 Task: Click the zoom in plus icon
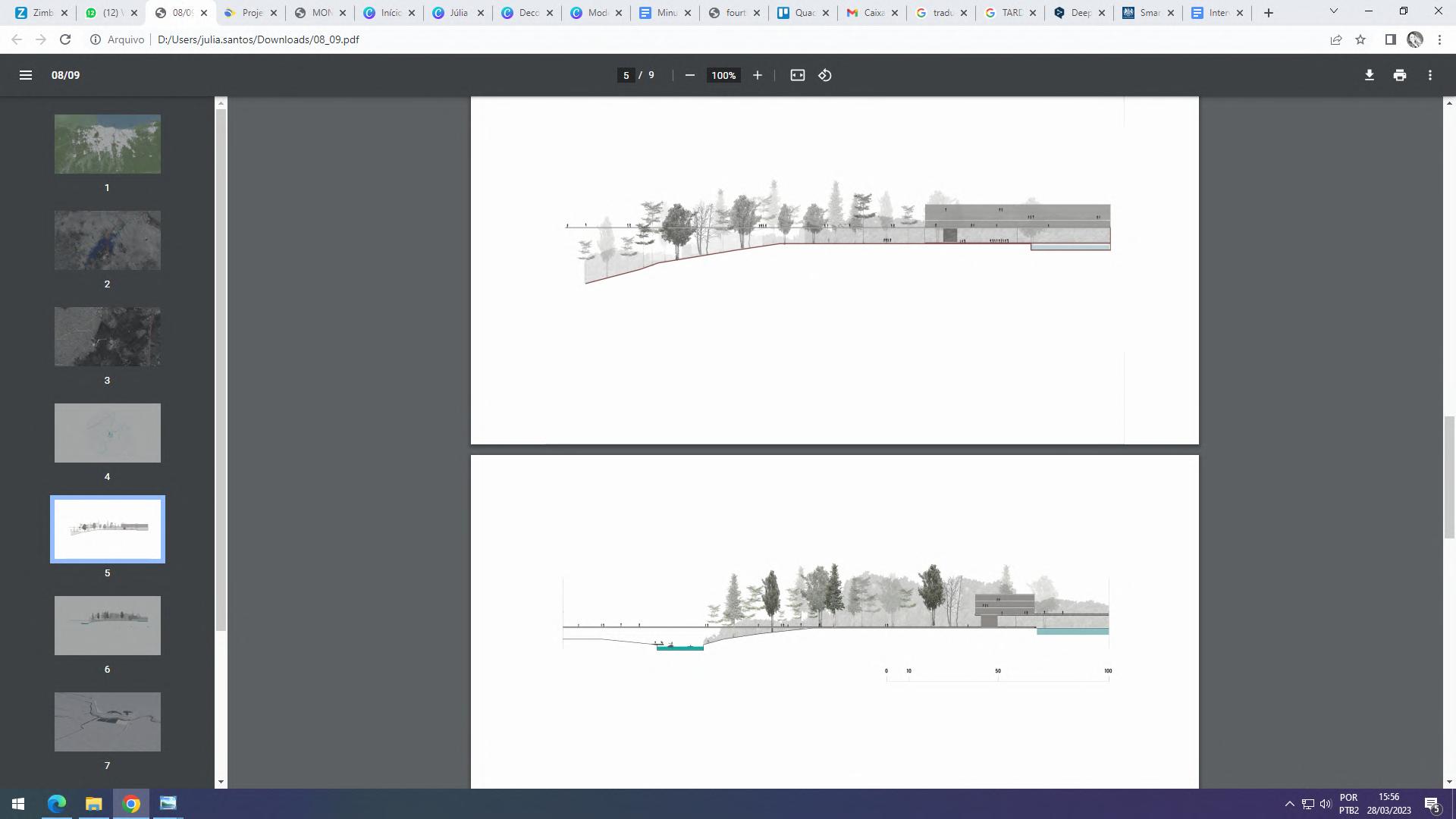point(757,75)
